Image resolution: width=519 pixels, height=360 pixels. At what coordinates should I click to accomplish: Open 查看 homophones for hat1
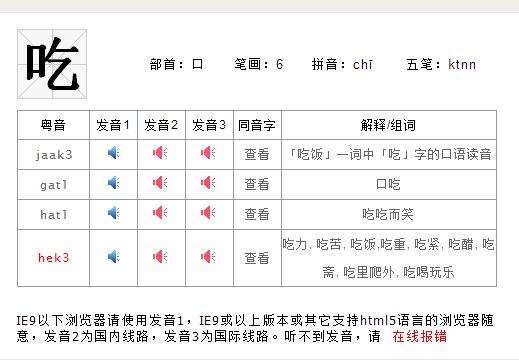(257, 214)
